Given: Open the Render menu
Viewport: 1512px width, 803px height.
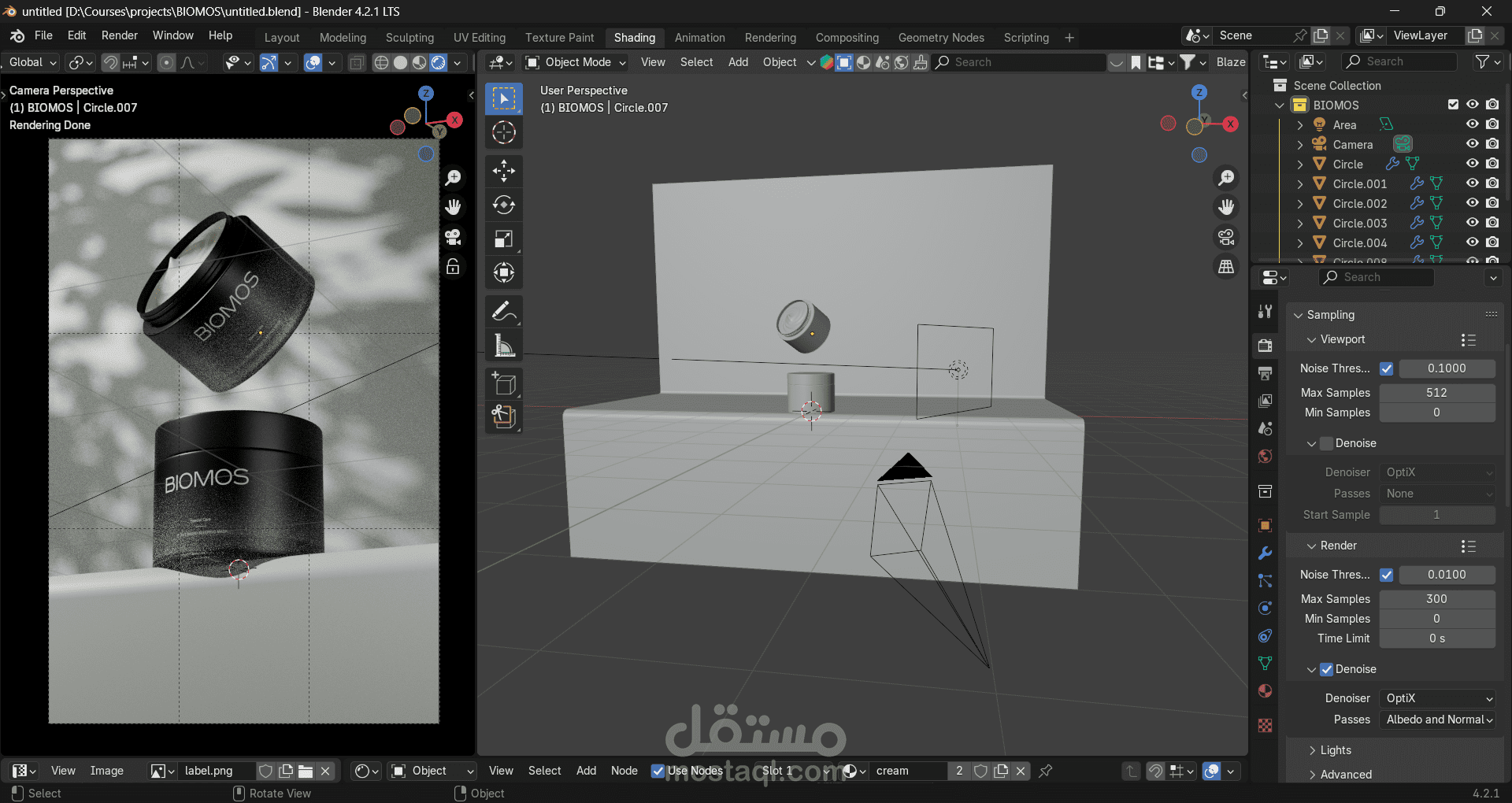Looking at the screenshot, I should (120, 35).
